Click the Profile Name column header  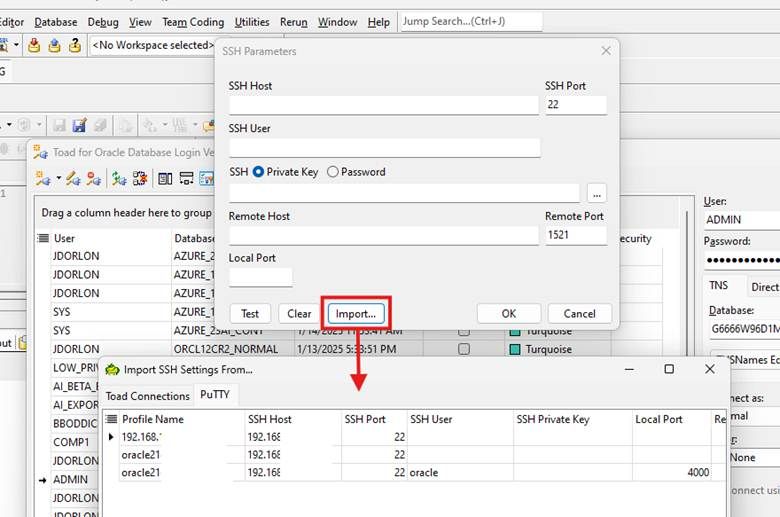point(182,419)
